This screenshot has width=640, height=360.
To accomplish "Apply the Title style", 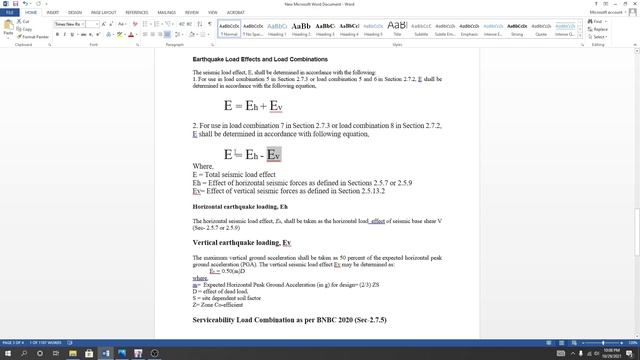I will point(397,29).
